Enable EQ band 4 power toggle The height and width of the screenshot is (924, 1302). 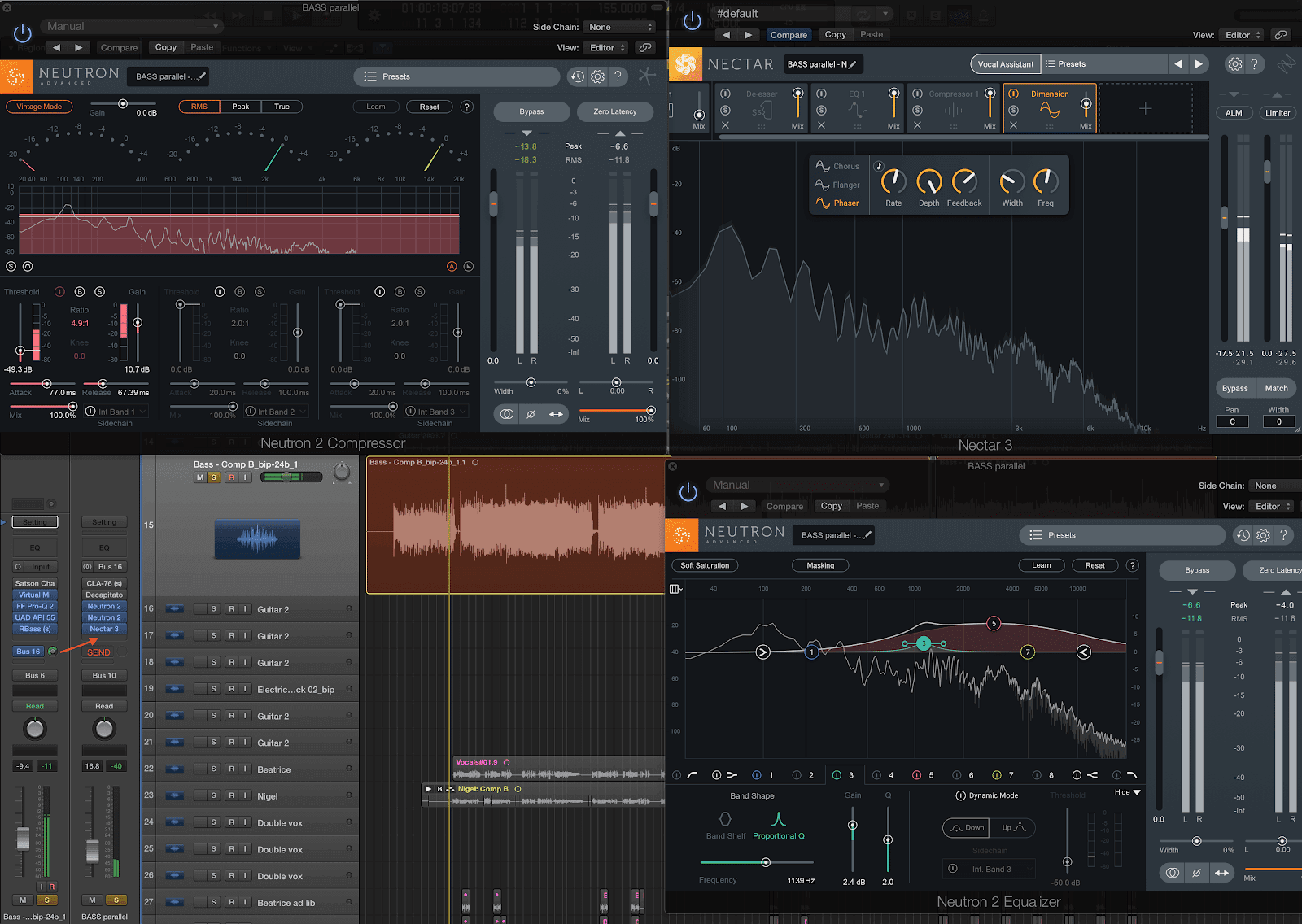click(876, 775)
